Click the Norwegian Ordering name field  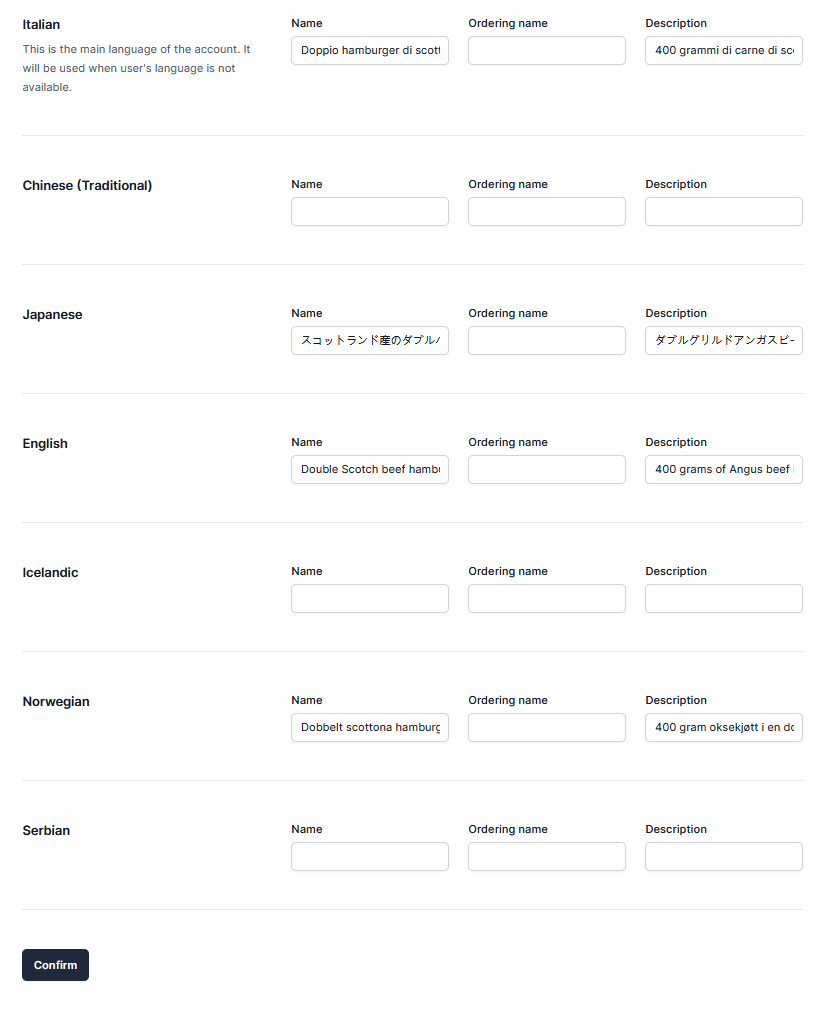pyautogui.click(x=547, y=727)
